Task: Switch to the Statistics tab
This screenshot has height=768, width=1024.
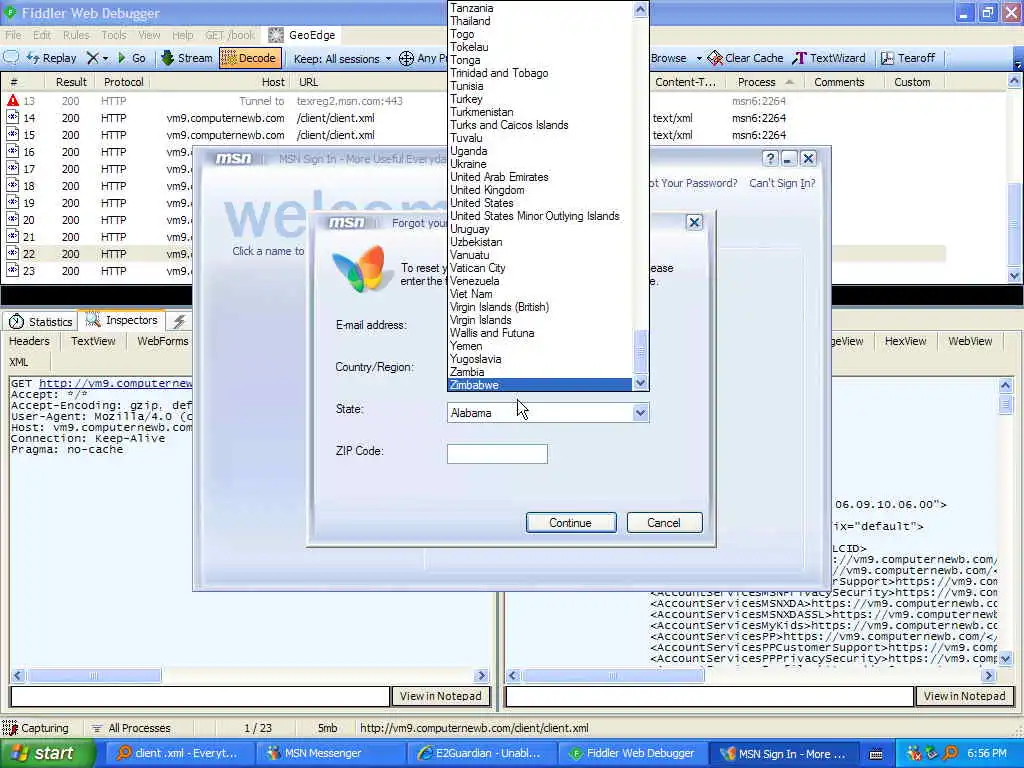Action: tap(40, 321)
